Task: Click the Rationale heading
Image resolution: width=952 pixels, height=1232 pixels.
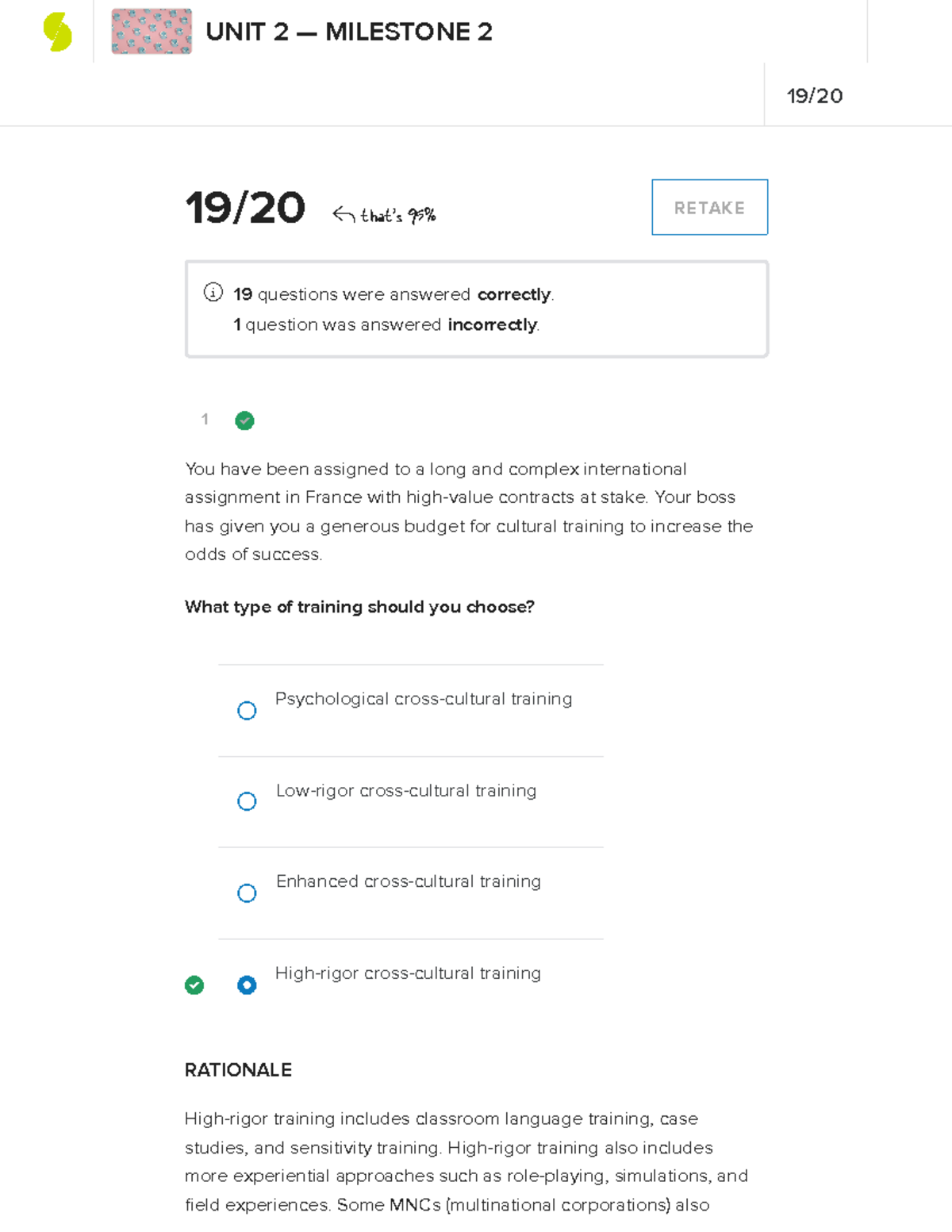Action: (238, 1070)
